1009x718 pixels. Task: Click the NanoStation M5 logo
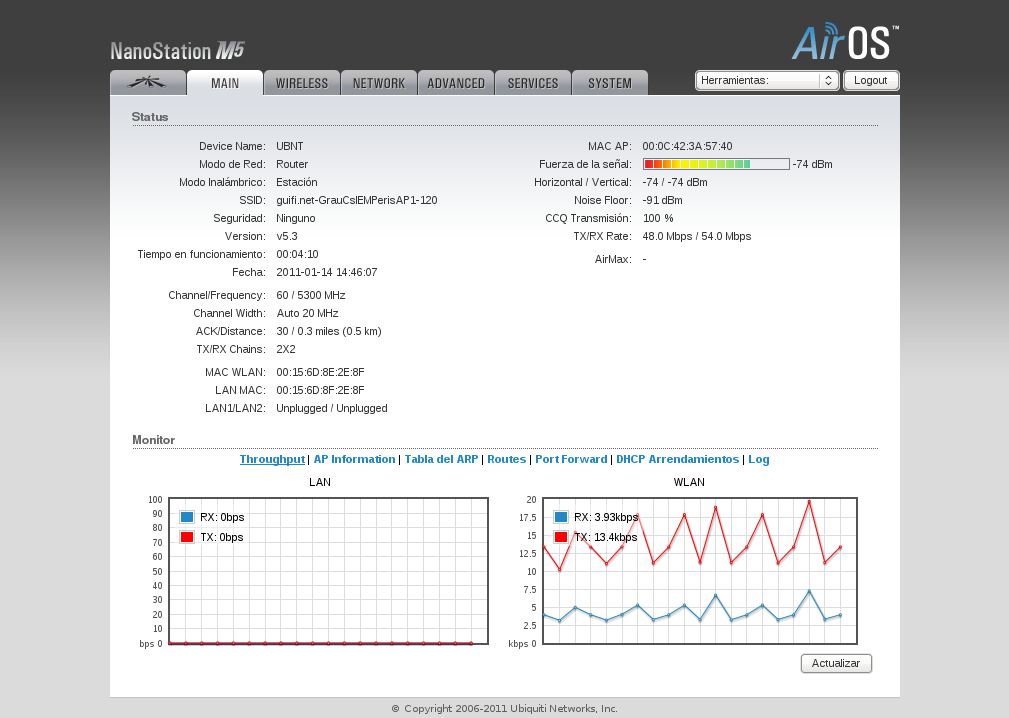pos(177,51)
